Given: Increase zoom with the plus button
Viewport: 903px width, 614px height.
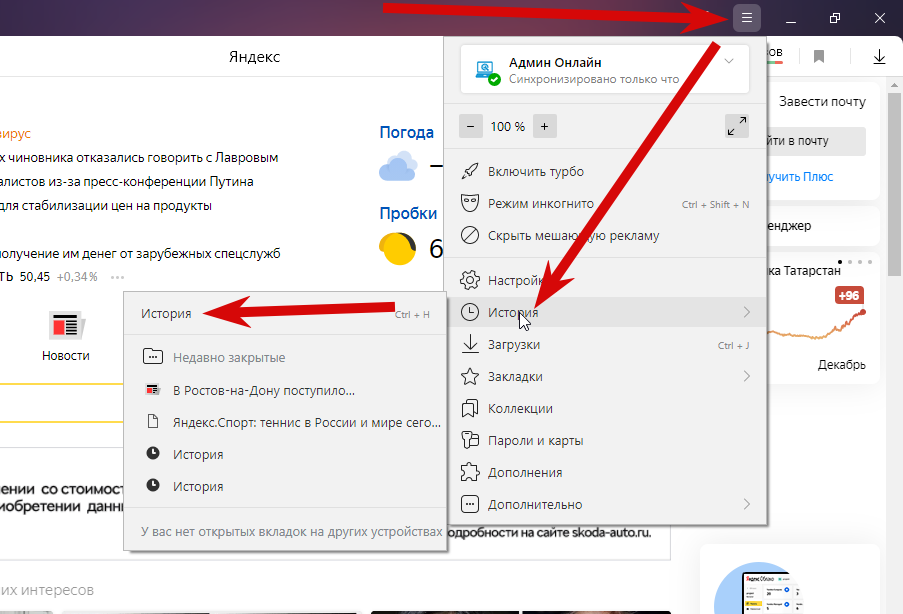Looking at the screenshot, I should [x=545, y=126].
